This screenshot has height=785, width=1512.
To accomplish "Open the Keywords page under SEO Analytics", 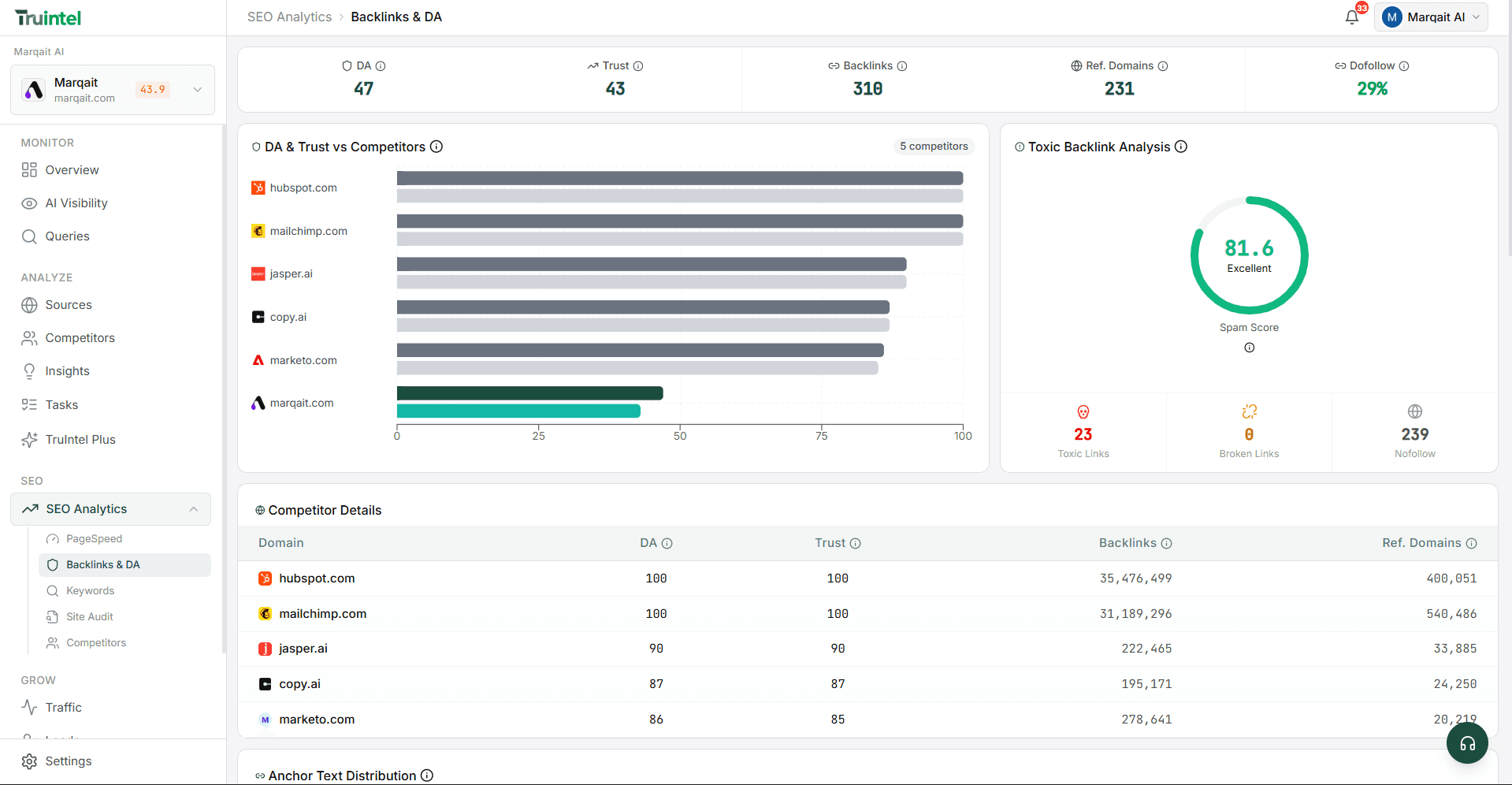I will point(90,590).
